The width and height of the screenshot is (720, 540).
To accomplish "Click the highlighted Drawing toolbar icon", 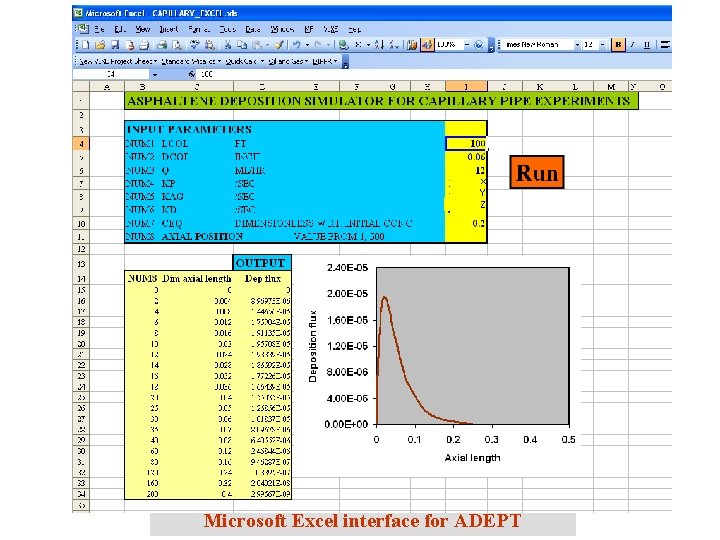I will [x=427, y=45].
